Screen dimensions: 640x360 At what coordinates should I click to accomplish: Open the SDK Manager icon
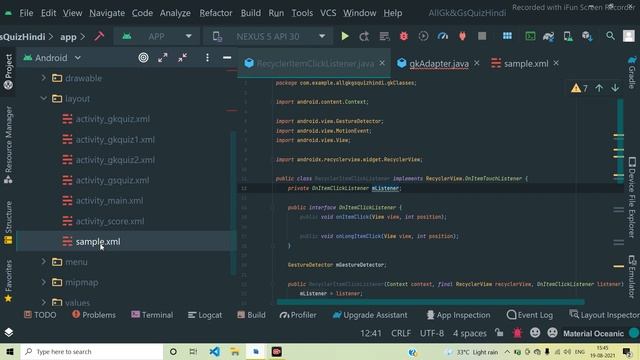click(587, 36)
